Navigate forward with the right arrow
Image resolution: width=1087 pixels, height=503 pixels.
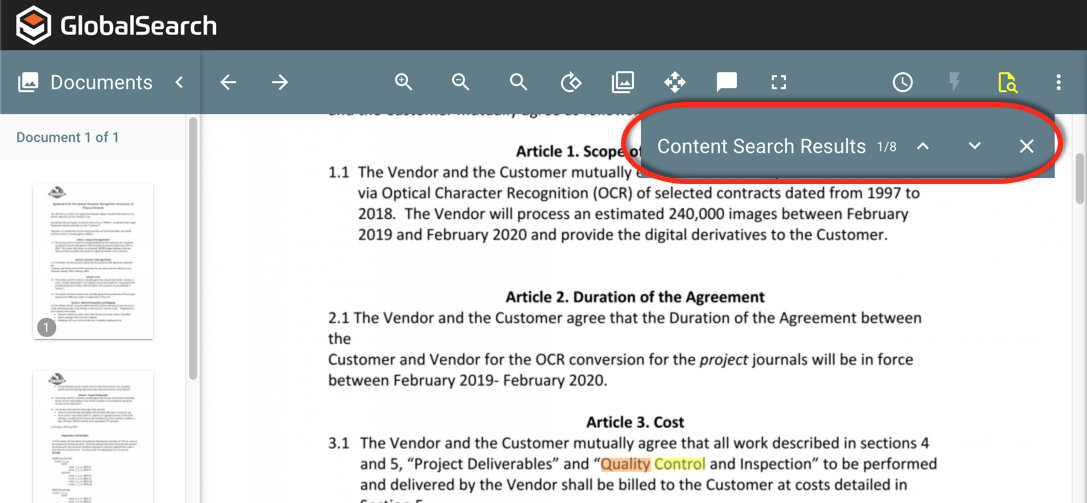click(280, 82)
